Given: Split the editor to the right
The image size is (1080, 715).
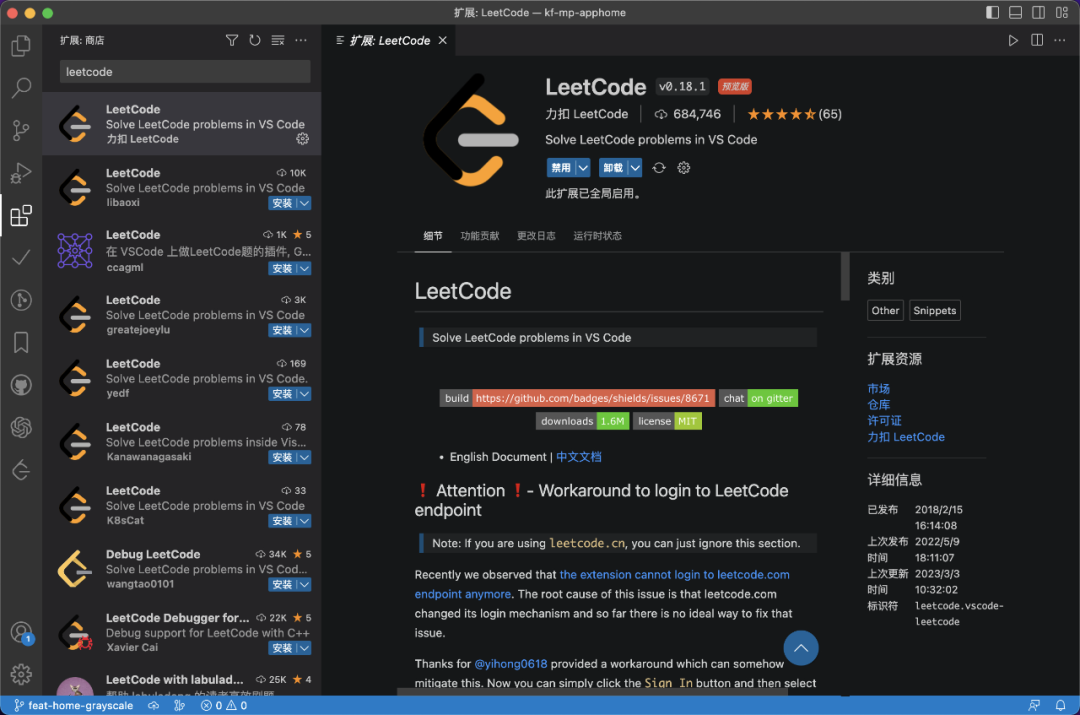Looking at the screenshot, I should click(1037, 41).
